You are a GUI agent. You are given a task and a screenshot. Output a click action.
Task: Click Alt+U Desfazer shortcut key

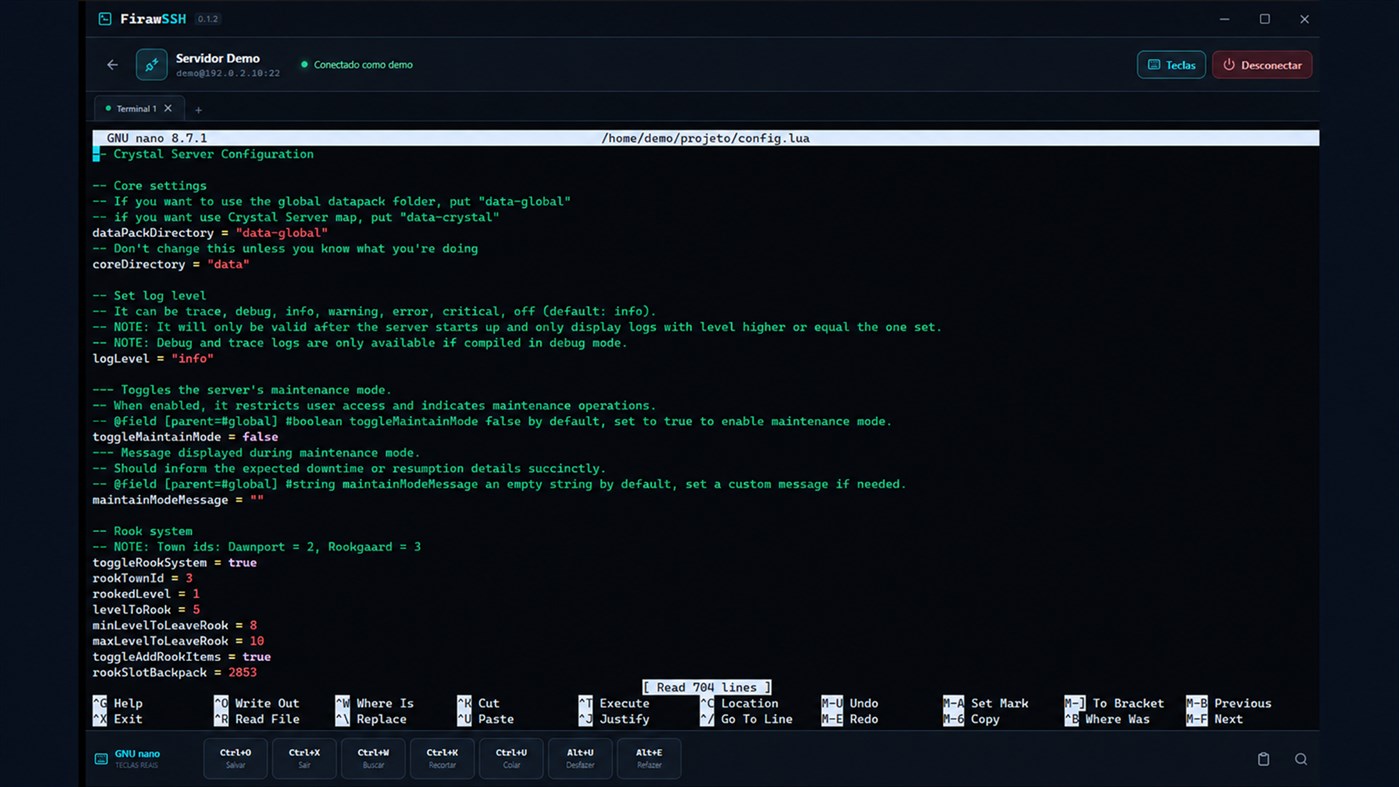[580, 758]
